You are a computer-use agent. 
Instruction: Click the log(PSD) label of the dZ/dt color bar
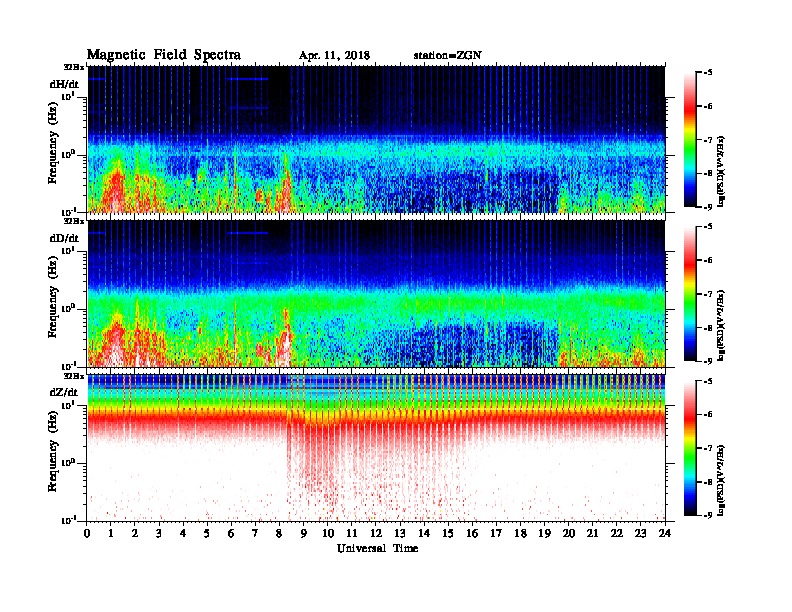(x=721, y=480)
